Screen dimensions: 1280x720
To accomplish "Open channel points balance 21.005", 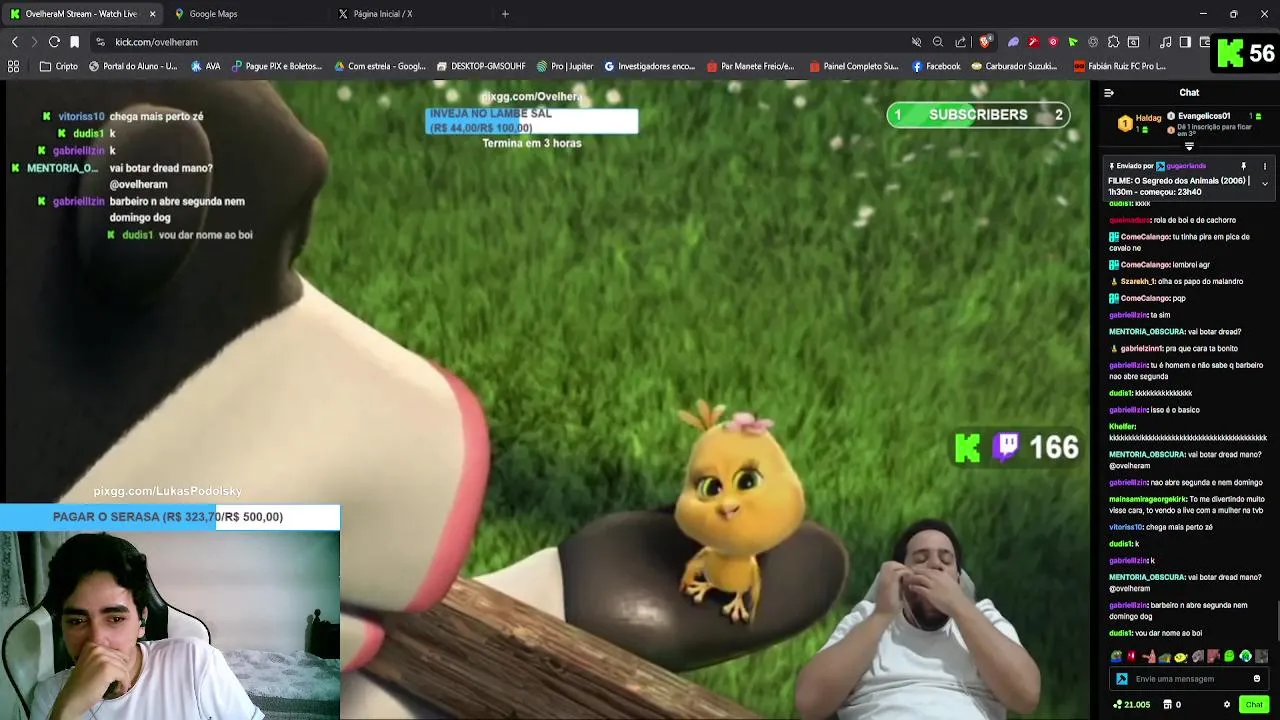I will [1131, 705].
